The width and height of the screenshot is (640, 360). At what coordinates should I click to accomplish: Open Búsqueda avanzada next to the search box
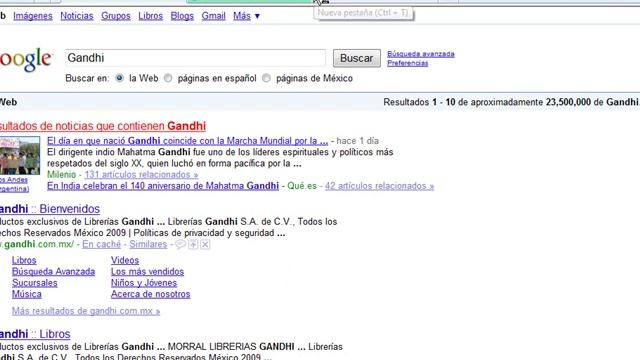click(421, 54)
